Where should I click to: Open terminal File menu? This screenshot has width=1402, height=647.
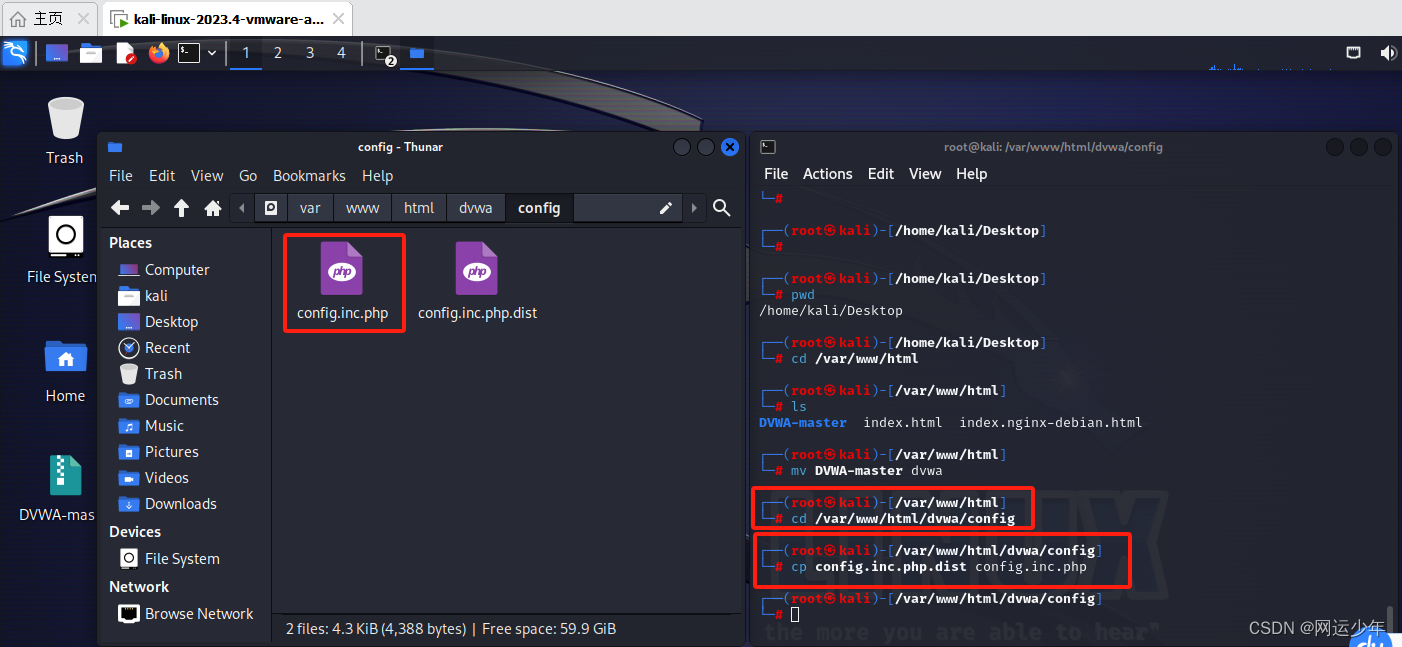click(776, 174)
